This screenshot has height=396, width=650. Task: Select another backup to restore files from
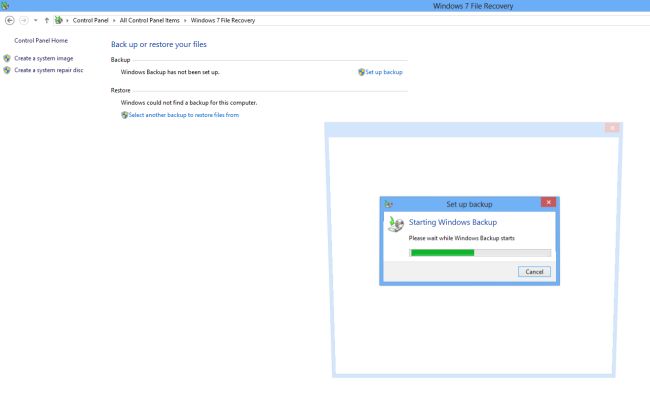[x=184, y=115]
